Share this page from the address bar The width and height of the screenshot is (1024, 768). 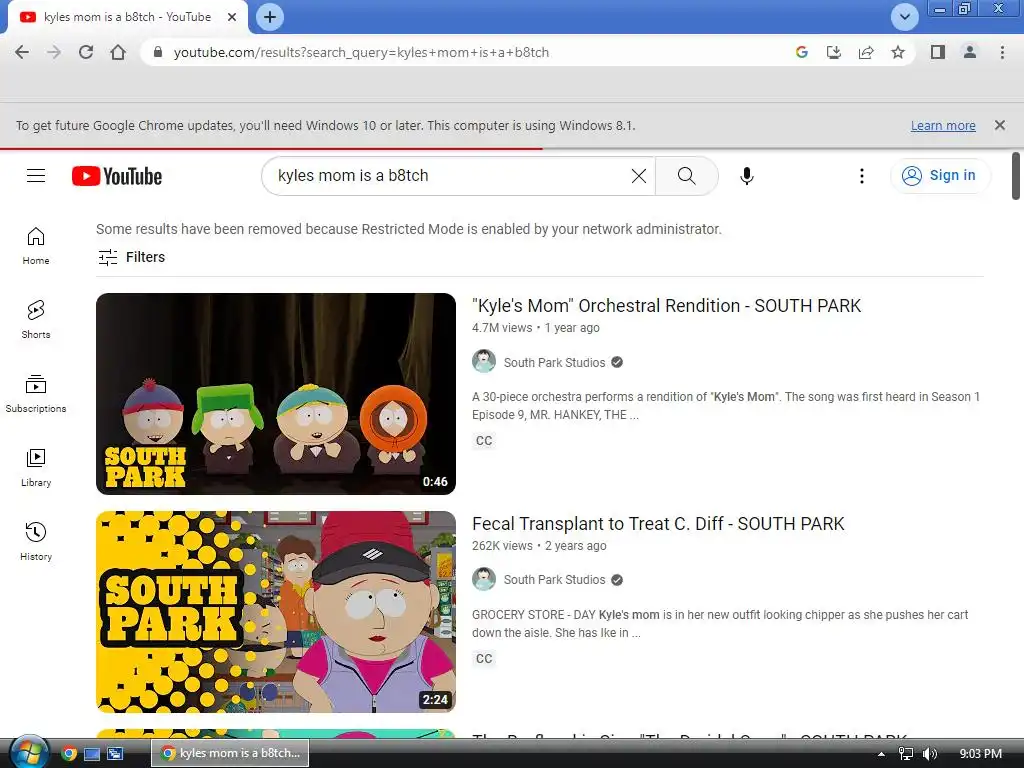[x=866, y=52]
